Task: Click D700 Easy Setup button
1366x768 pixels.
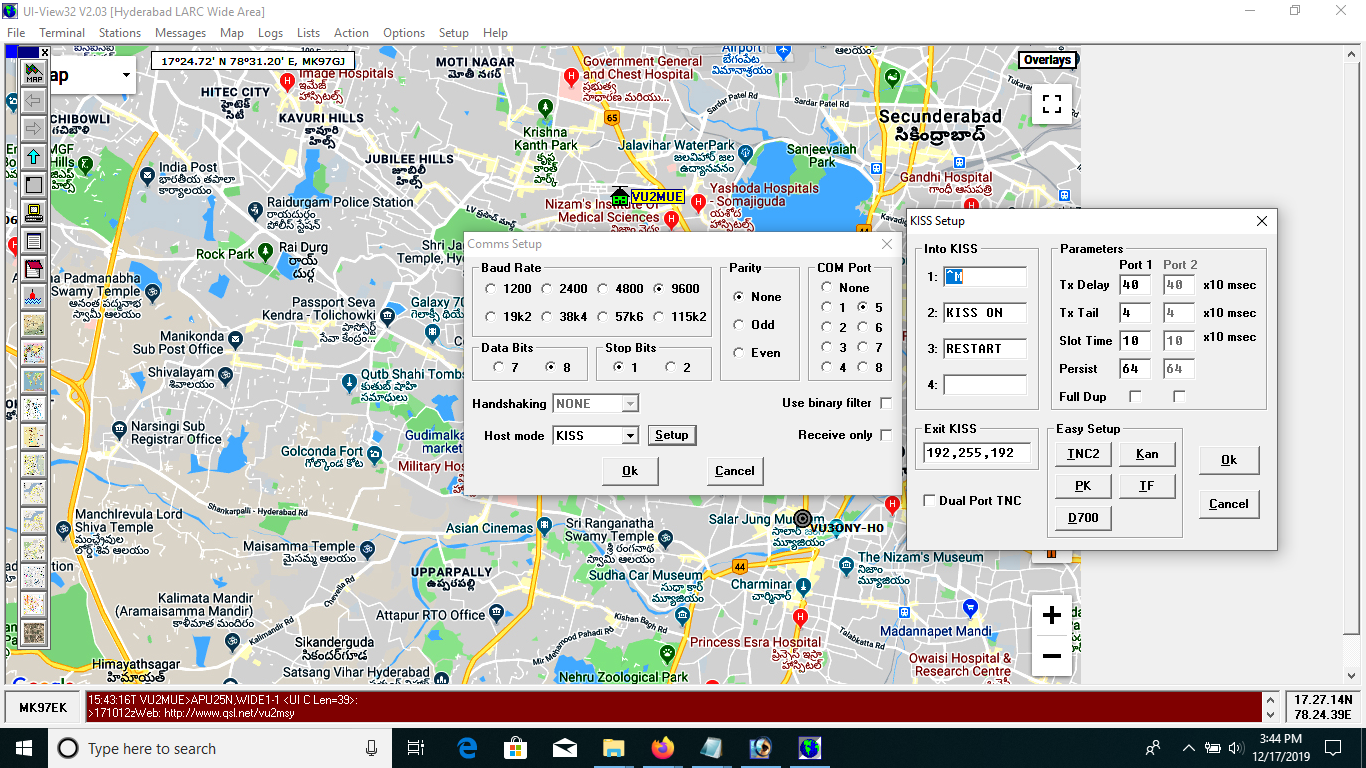Action: click(x=1083, y=518)
